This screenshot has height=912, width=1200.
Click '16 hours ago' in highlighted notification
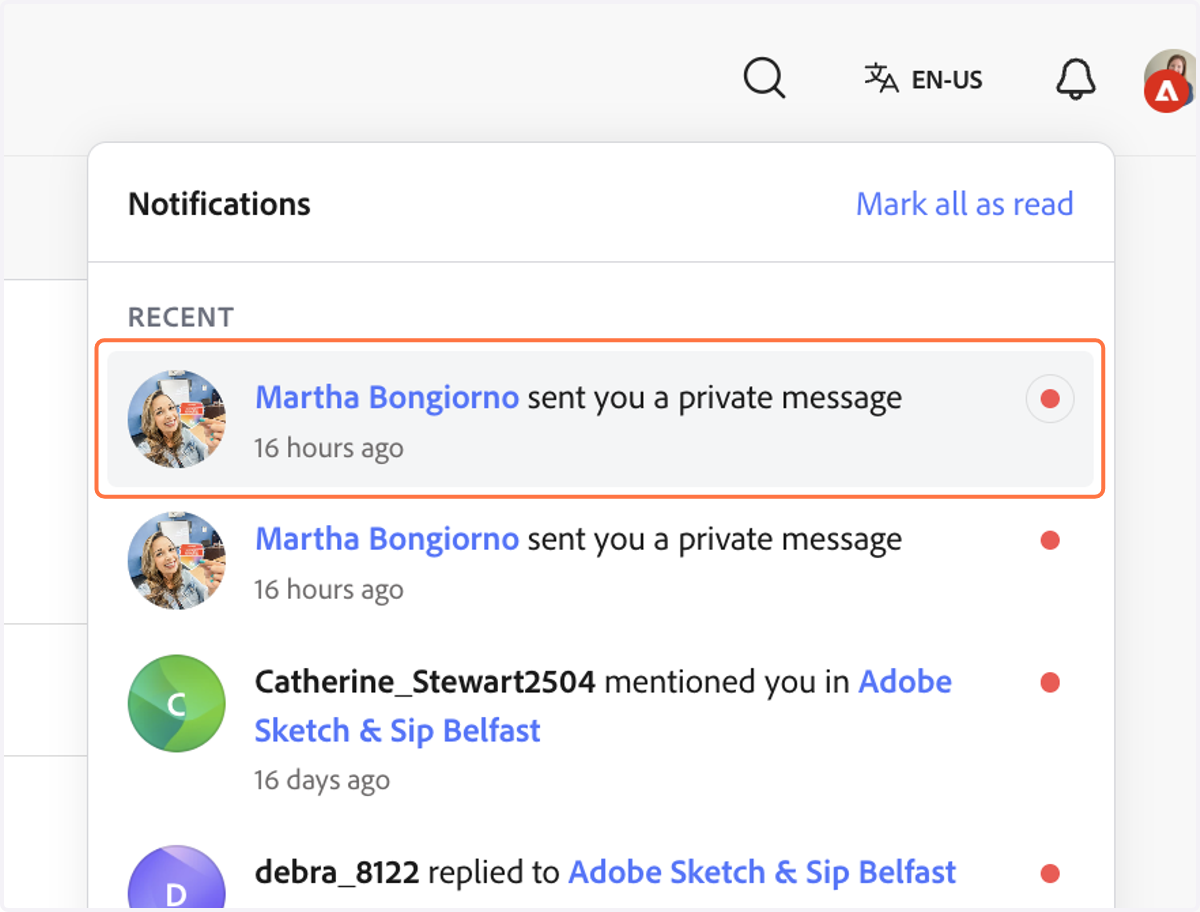(x=329, y=447)
